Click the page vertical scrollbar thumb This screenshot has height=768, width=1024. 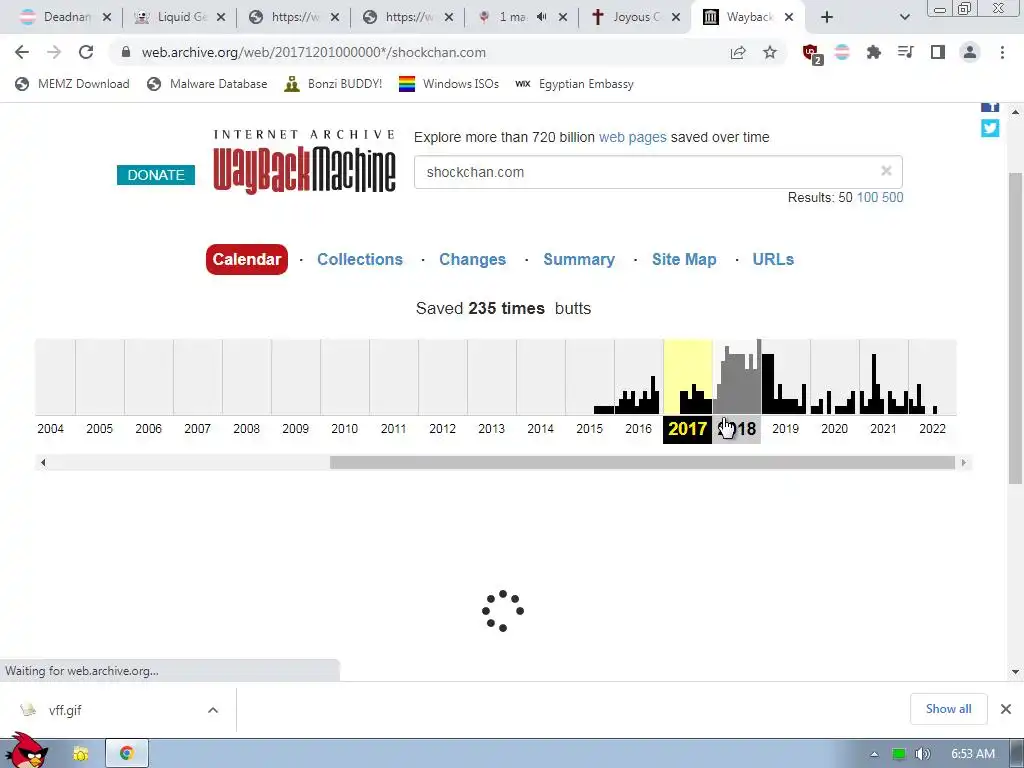[1015, 328]
